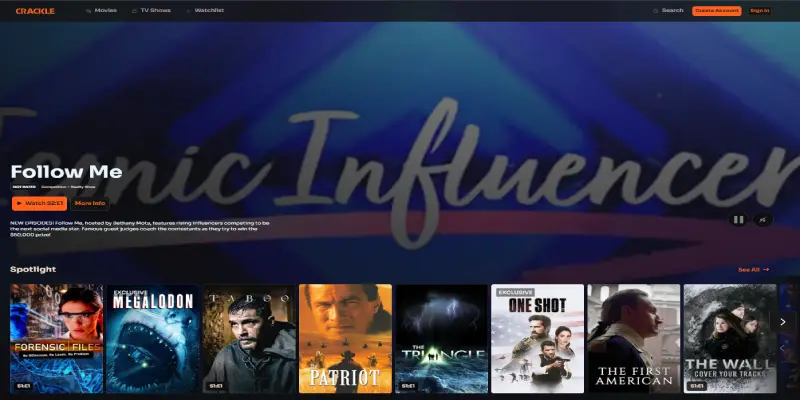Open the Watchlist page

pyautogui.click(x=206, y=10)
